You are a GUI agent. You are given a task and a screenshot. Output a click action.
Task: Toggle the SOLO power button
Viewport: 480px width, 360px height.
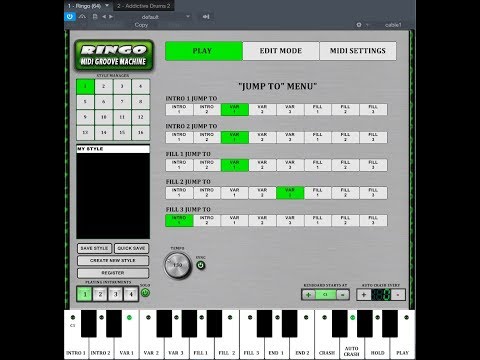145,293
